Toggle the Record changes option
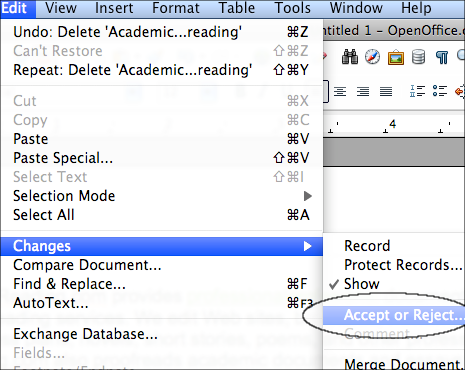Viewport: 465px width, 370px height. (367, 246)
